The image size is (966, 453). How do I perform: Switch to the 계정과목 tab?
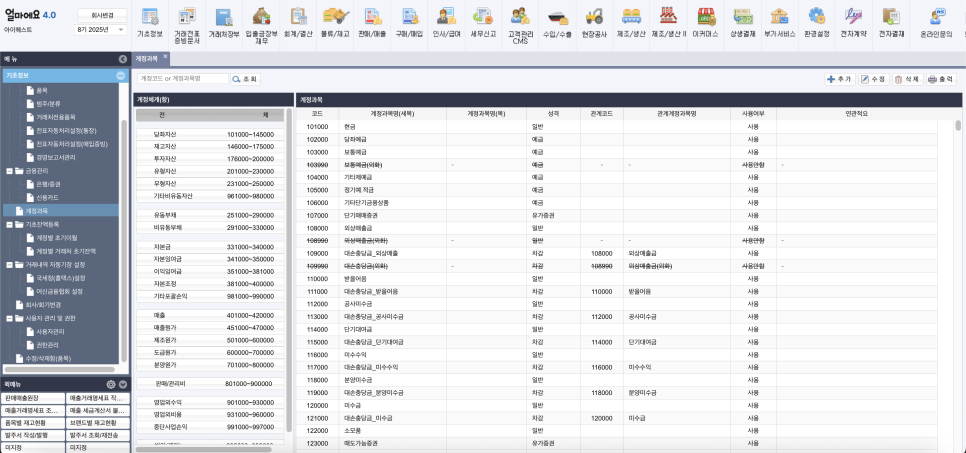[x=147, y=57]
